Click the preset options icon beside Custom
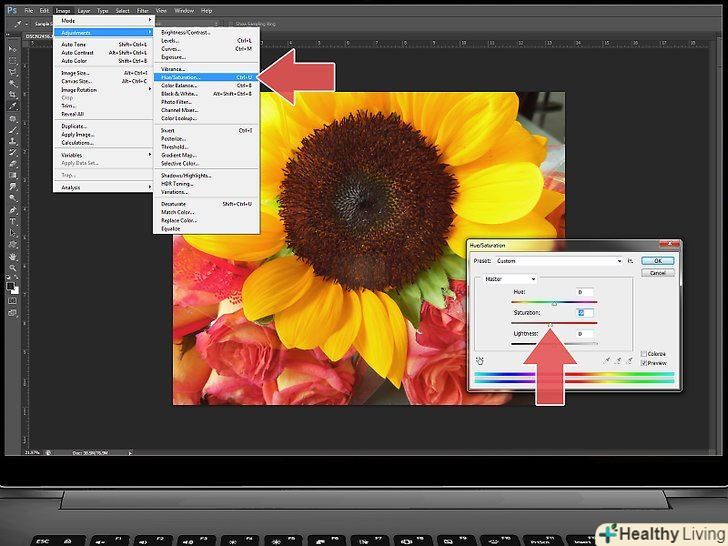 pyautogui.click(x=629, y=261)
